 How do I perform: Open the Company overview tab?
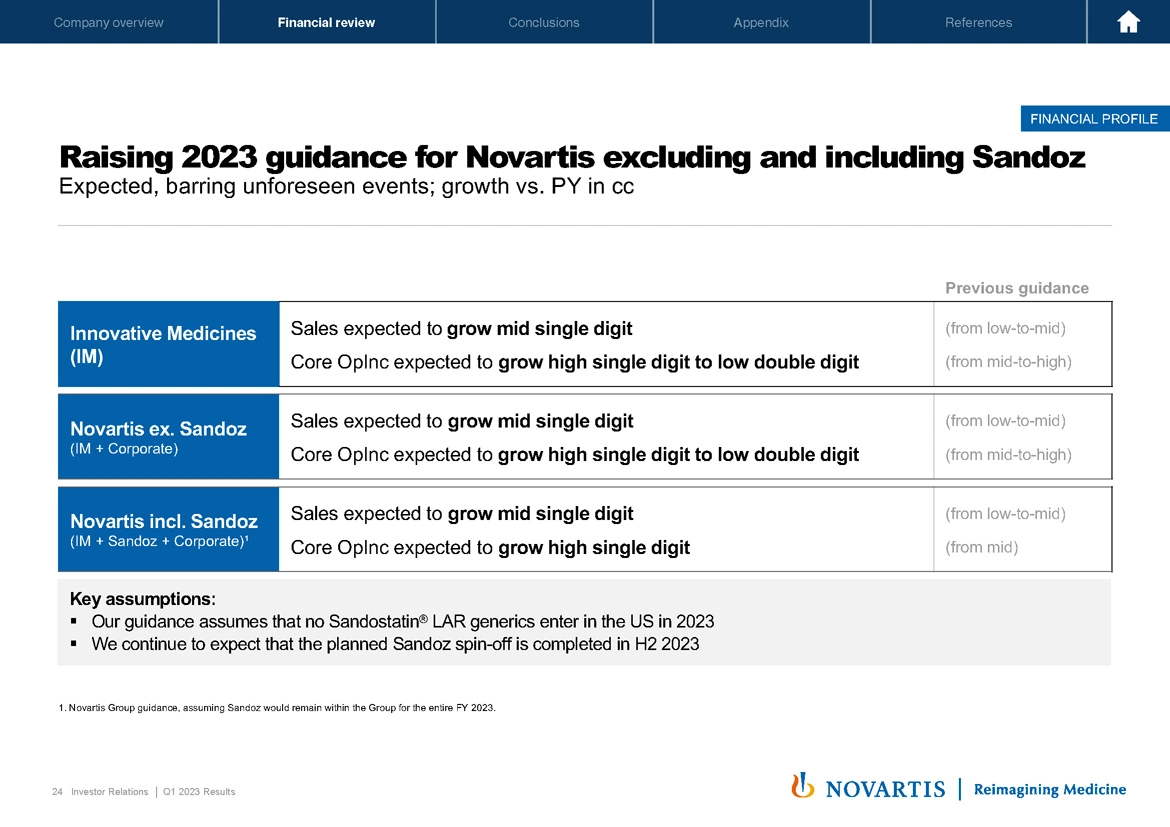point(108,21)
